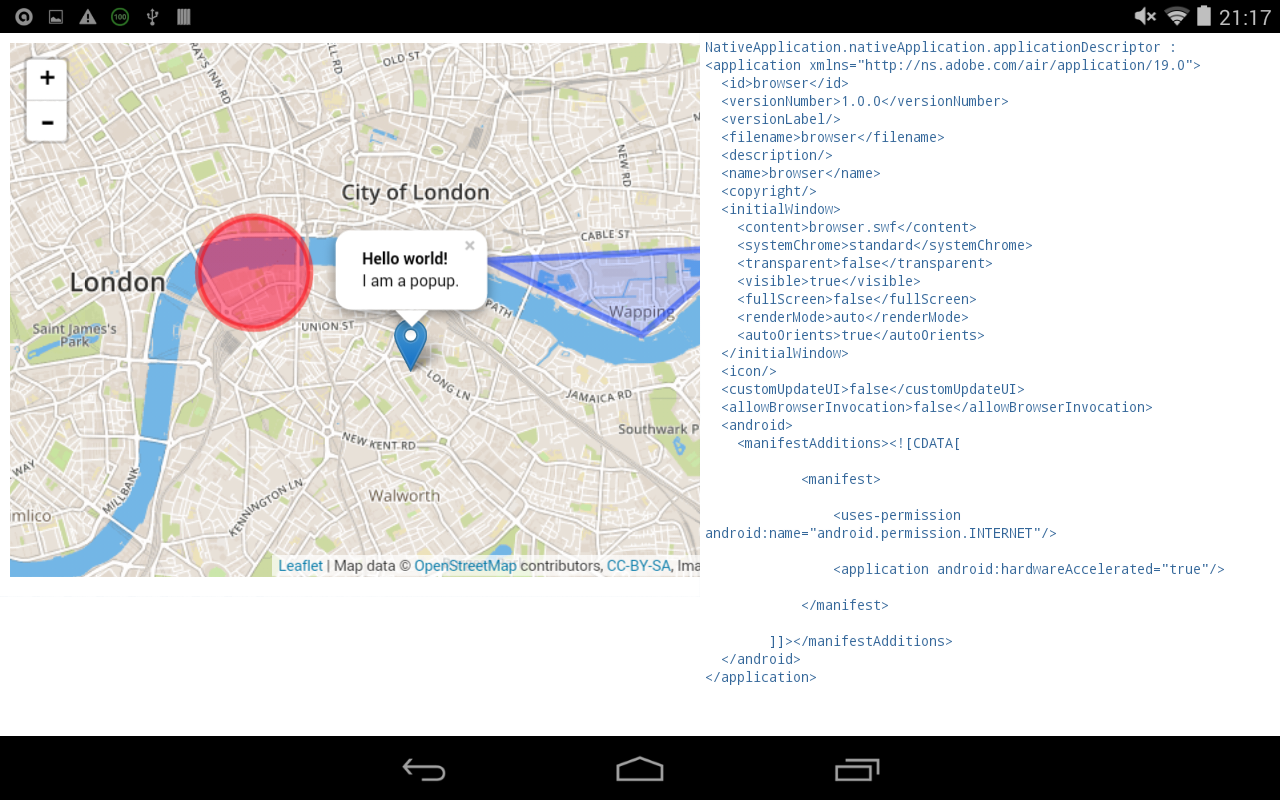1280x800 pixels.
Task: Tap the 'City of London' map label
Action: (415, 192)
